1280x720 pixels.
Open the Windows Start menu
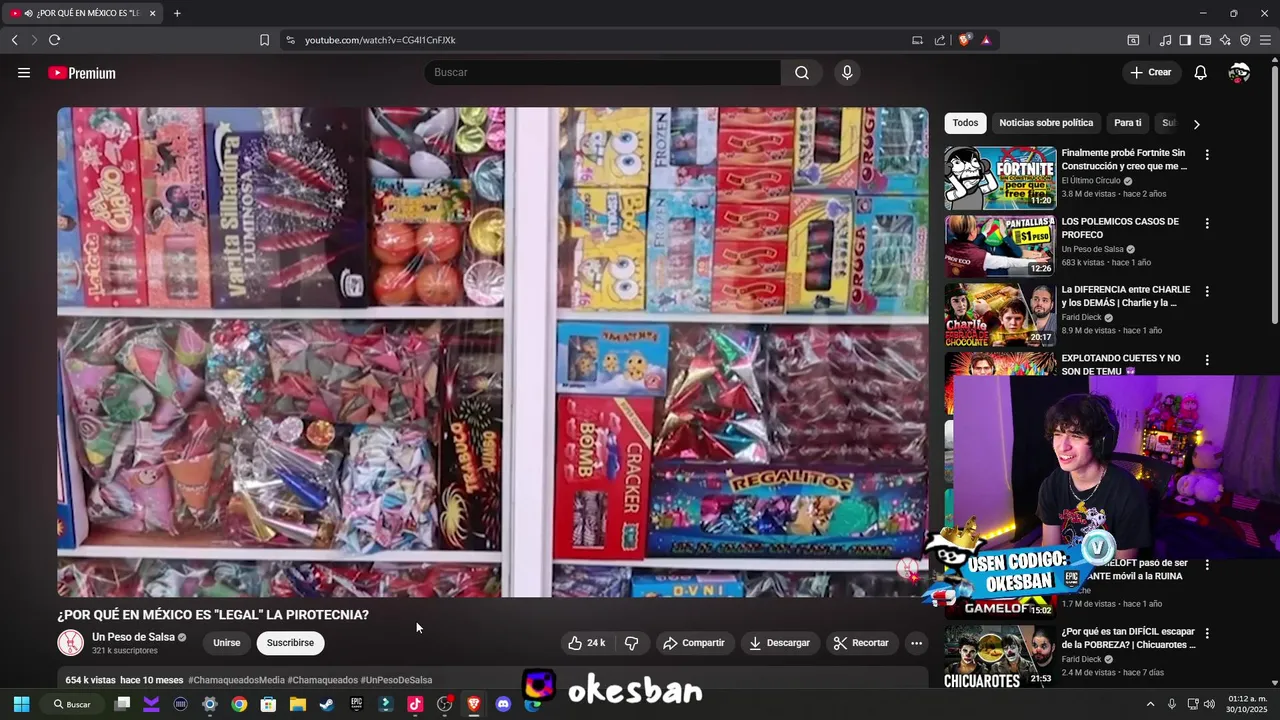point(21,704)
